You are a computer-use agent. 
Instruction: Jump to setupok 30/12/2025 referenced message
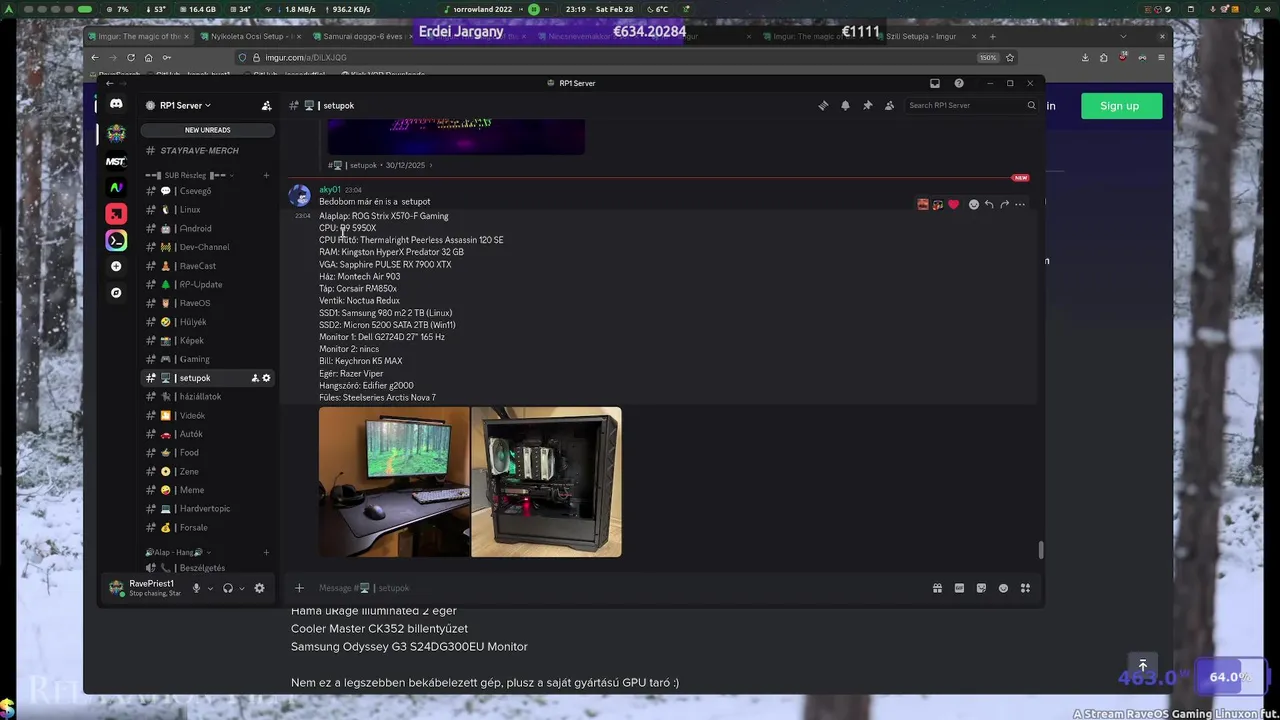coord(380,165)
